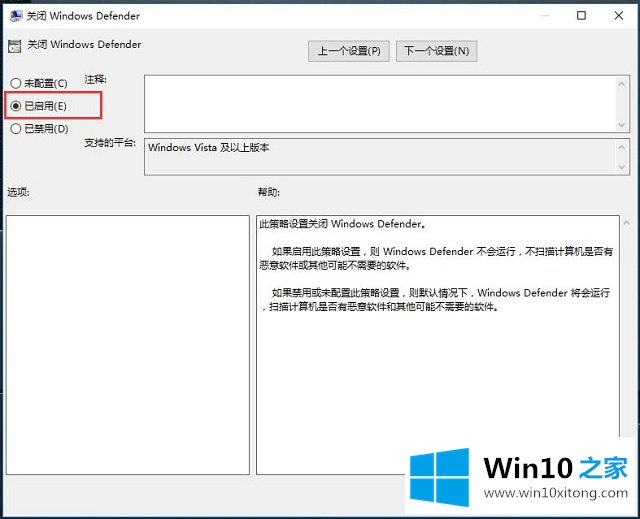Click the help text 此策略设置关闭 Windows Defender
Screen dimensions: 640x519
point(343,224)
